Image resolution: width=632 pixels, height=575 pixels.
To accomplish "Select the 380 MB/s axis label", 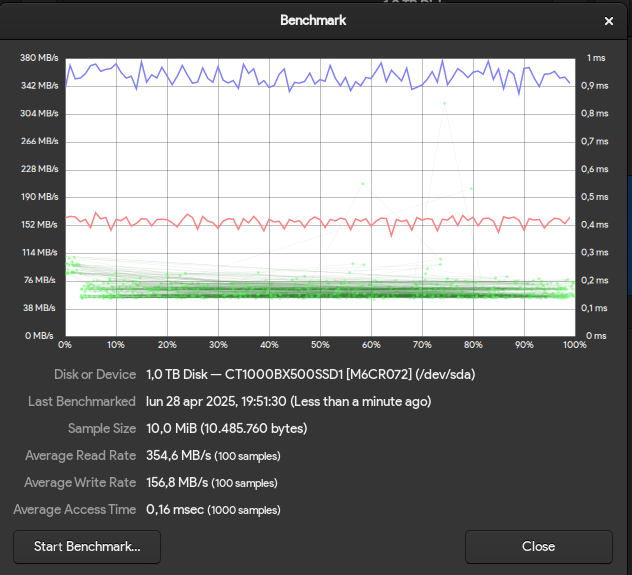I will (x=40, y=58).
